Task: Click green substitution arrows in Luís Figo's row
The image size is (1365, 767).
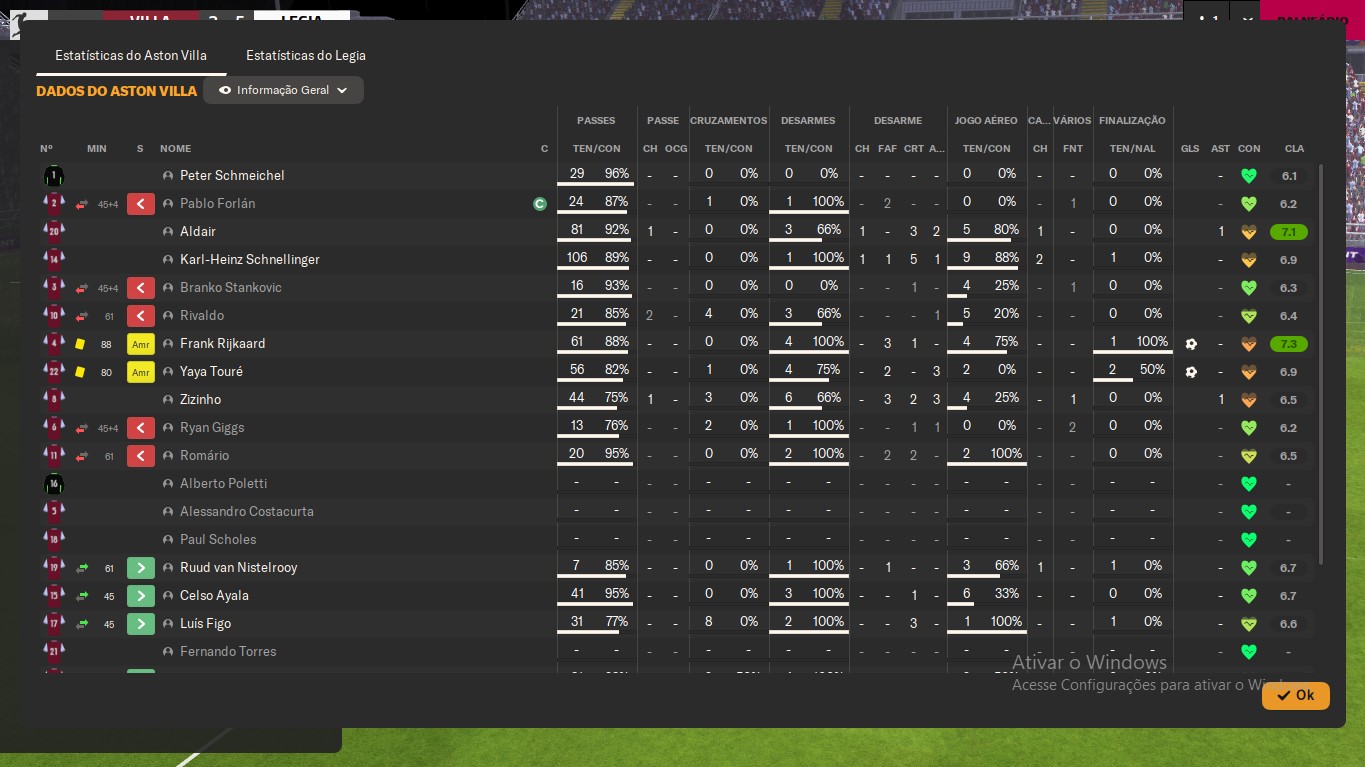Action: [x=82, y=624]
